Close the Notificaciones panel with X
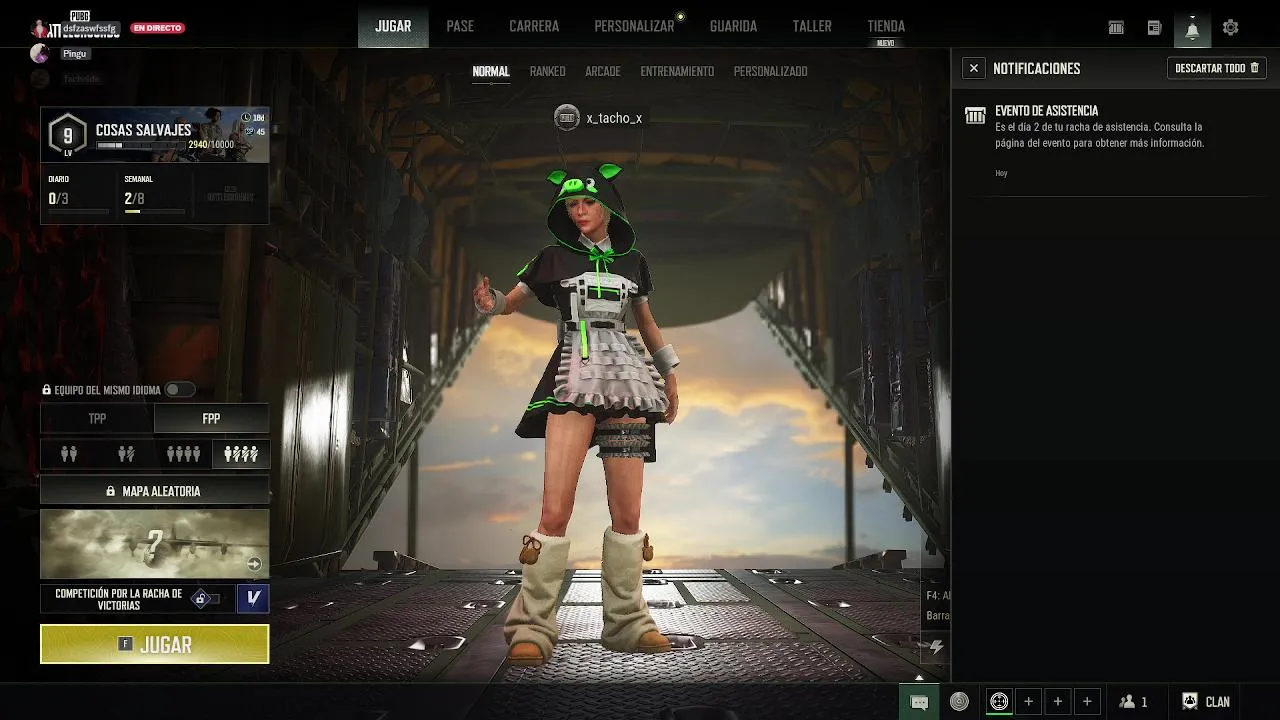The width and height of the screenshot is (1280, 720). click(x=974, y=68)
